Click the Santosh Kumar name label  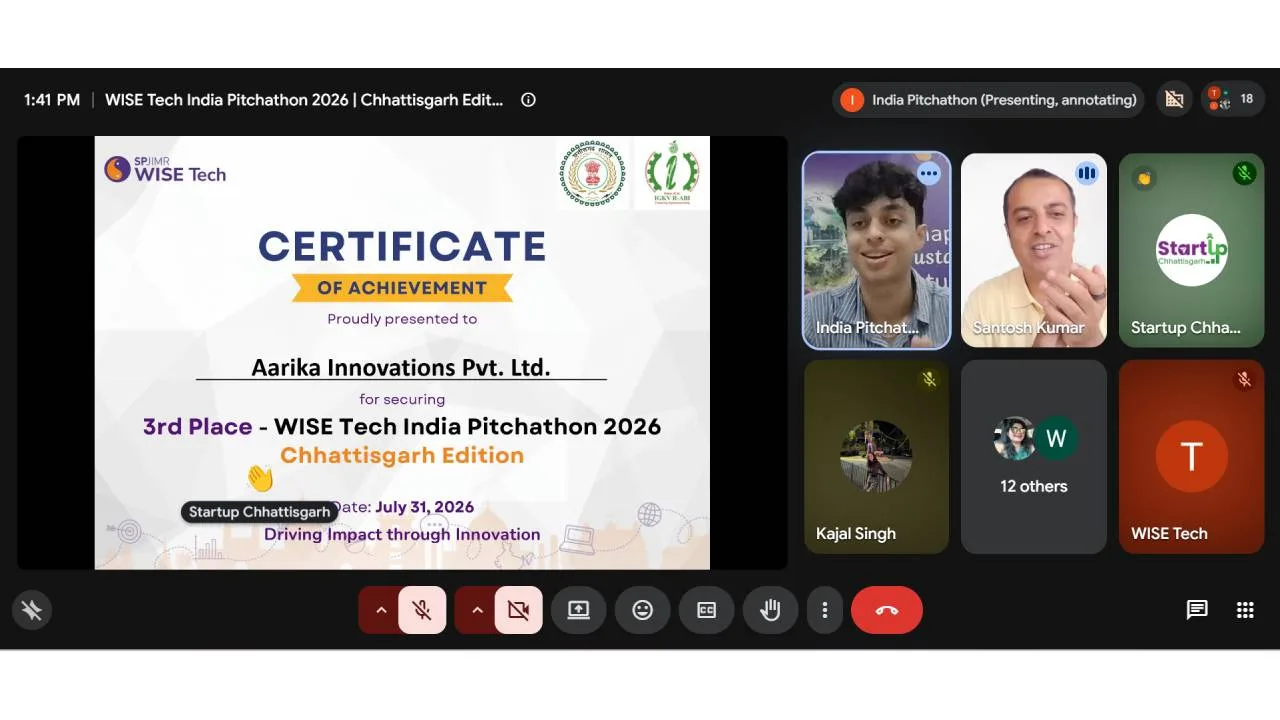coord(1028,327)
